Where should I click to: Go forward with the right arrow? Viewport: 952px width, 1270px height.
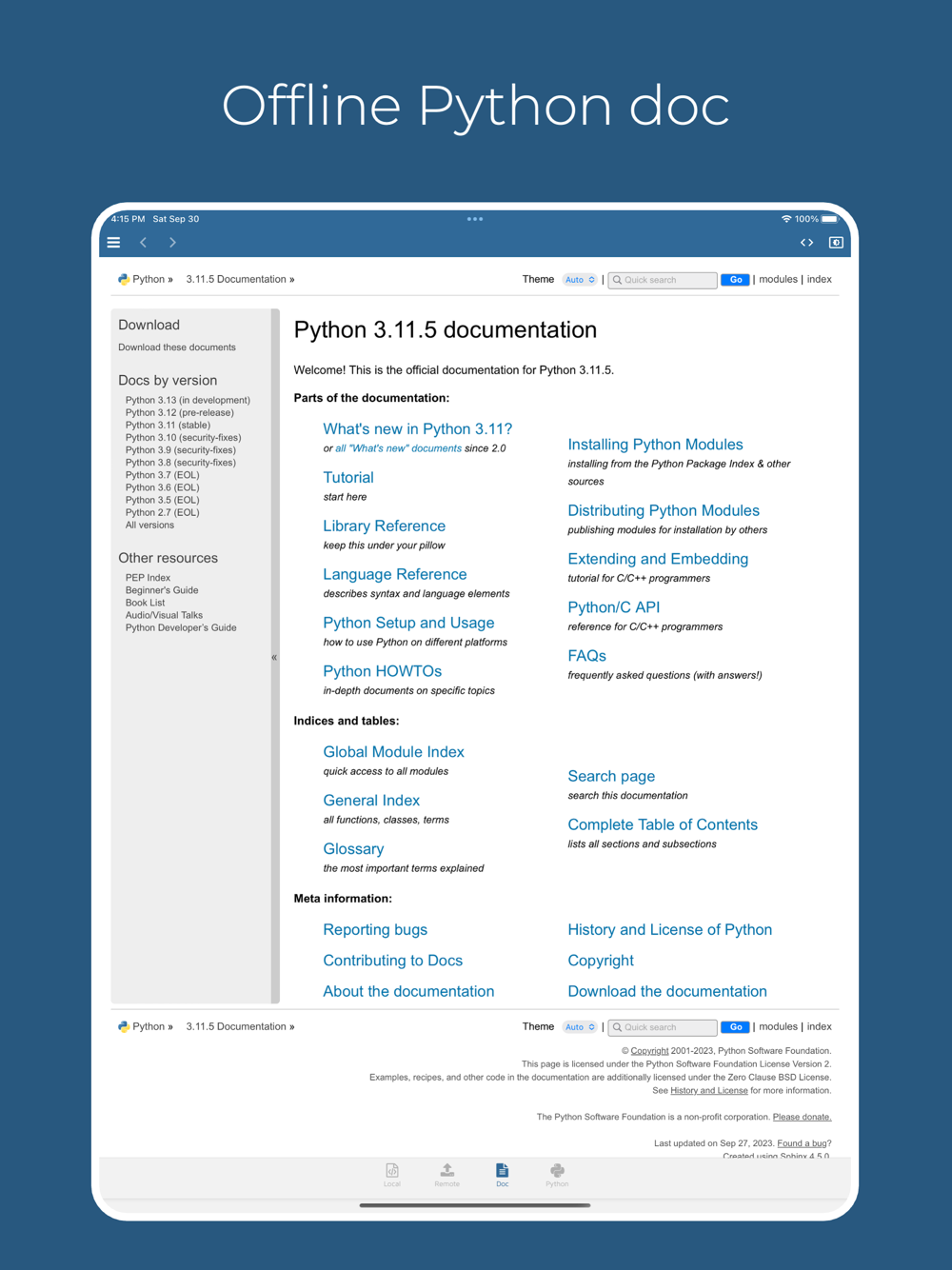[x=172, y=243]
